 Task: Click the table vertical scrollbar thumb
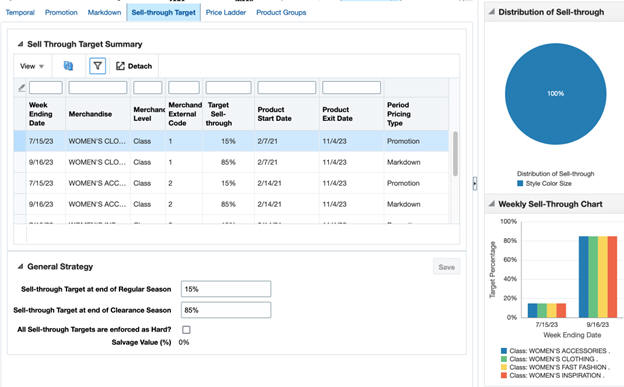click(x=455, y=153)
